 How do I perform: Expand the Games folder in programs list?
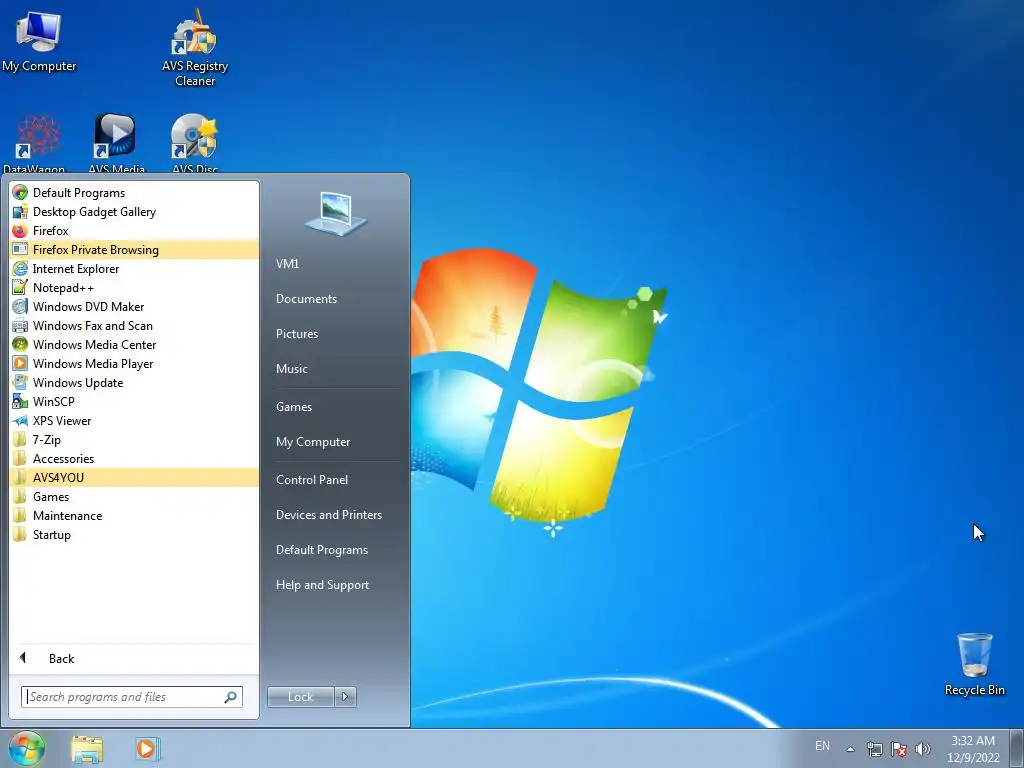(x=135, y=496)
